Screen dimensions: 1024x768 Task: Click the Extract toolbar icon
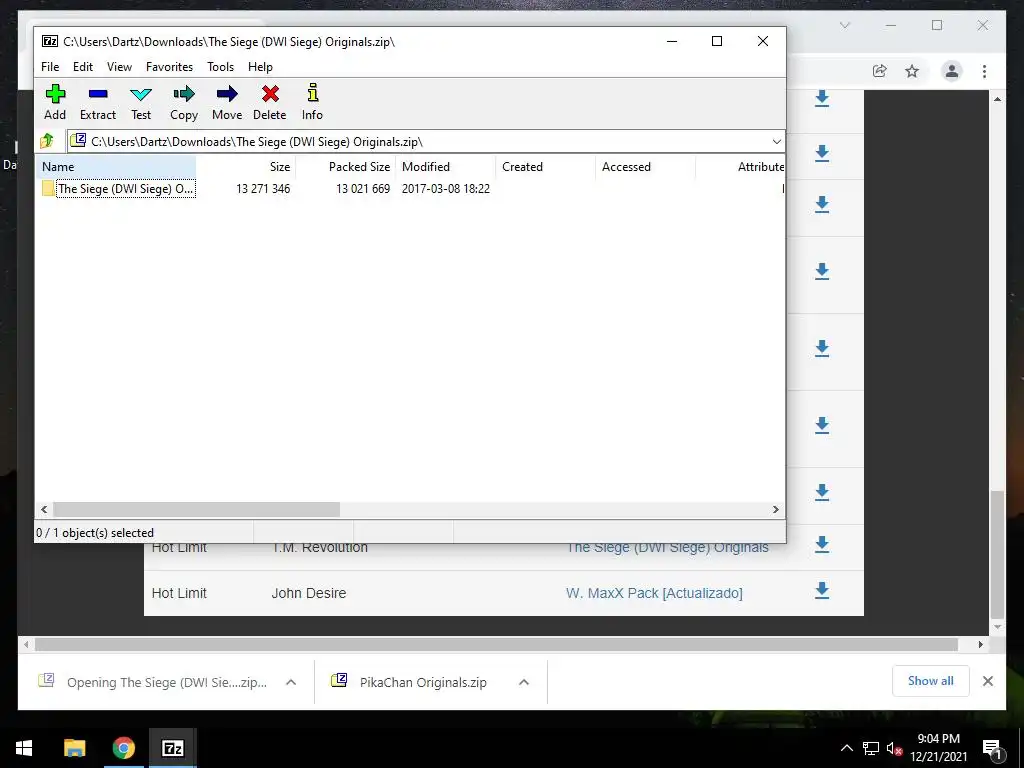98,103
